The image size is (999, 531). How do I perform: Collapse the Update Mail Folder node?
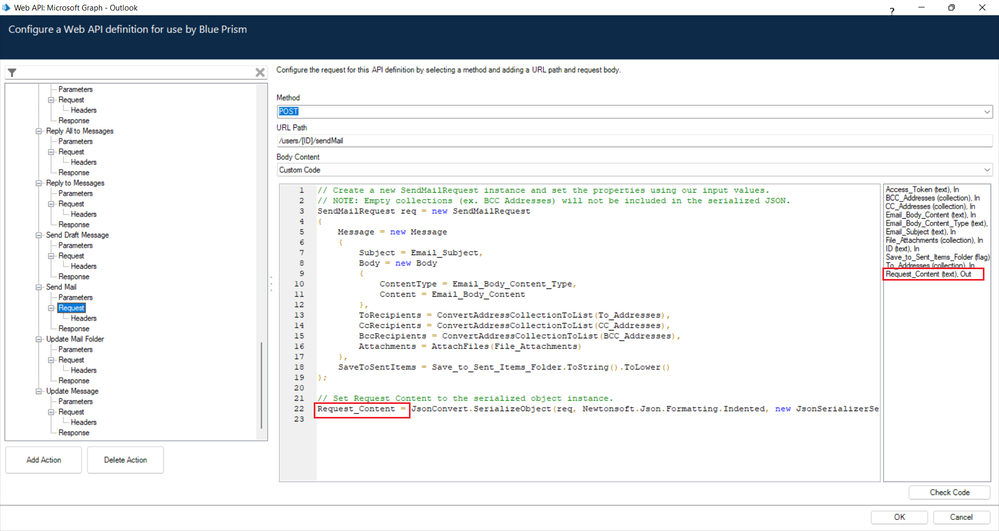[39, 339]
